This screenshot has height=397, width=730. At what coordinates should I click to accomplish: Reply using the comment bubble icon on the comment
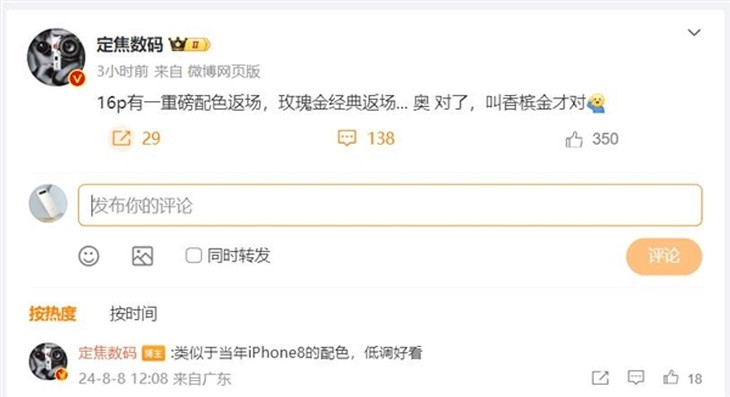click(636, 377)
